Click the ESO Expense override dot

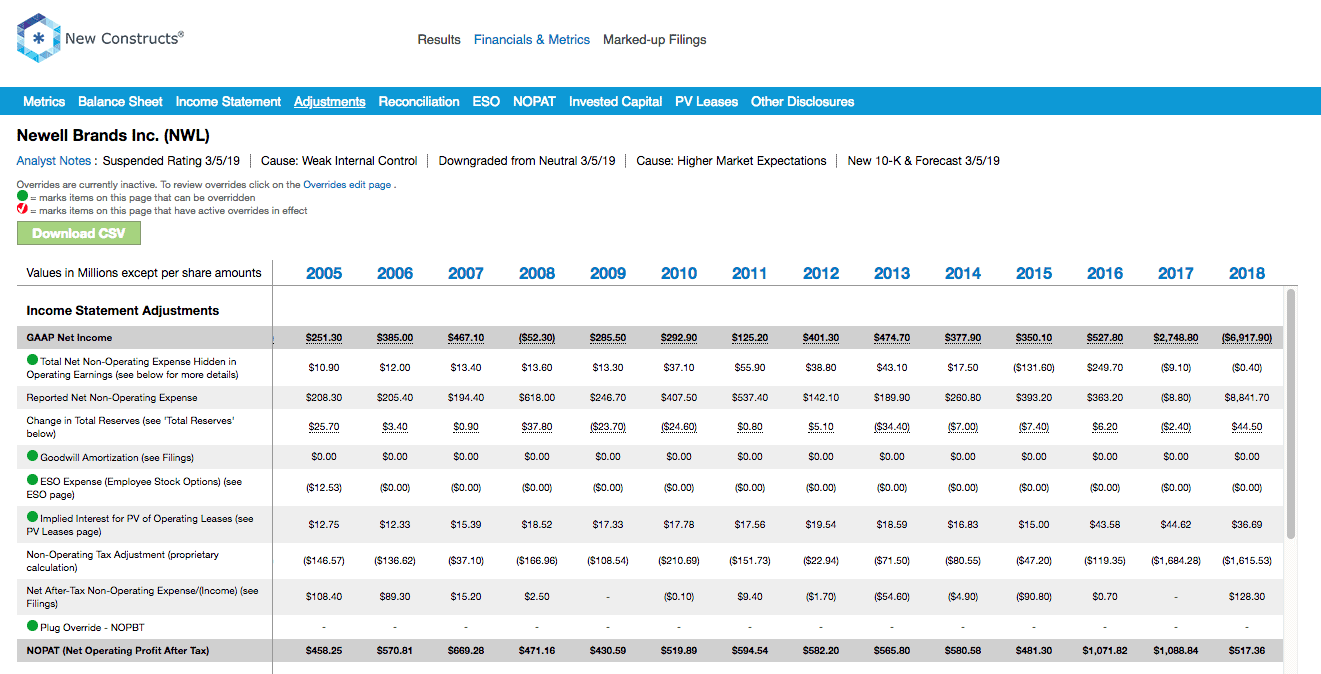(32, 480)
